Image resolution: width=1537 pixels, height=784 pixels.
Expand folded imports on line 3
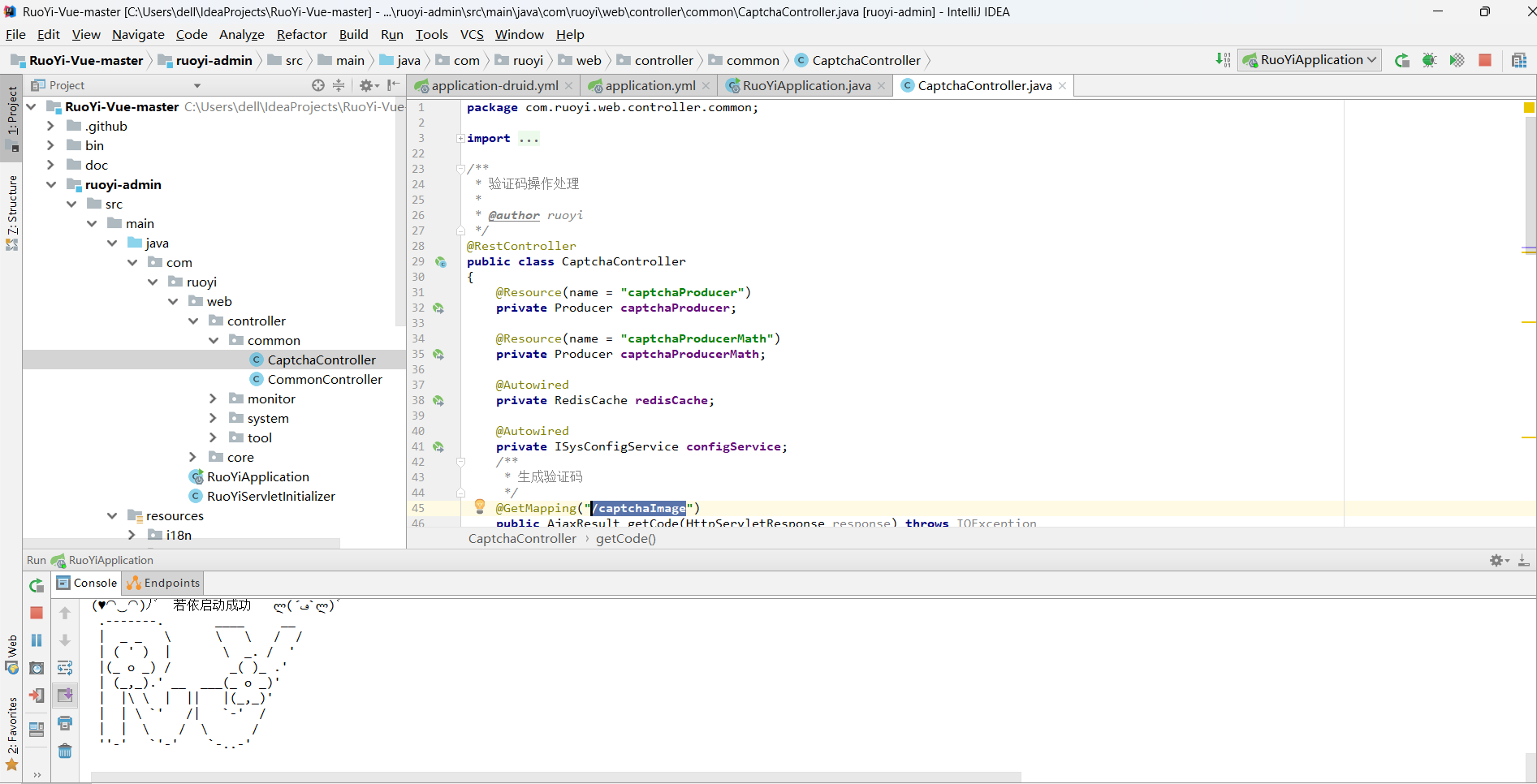coord(460,139)
